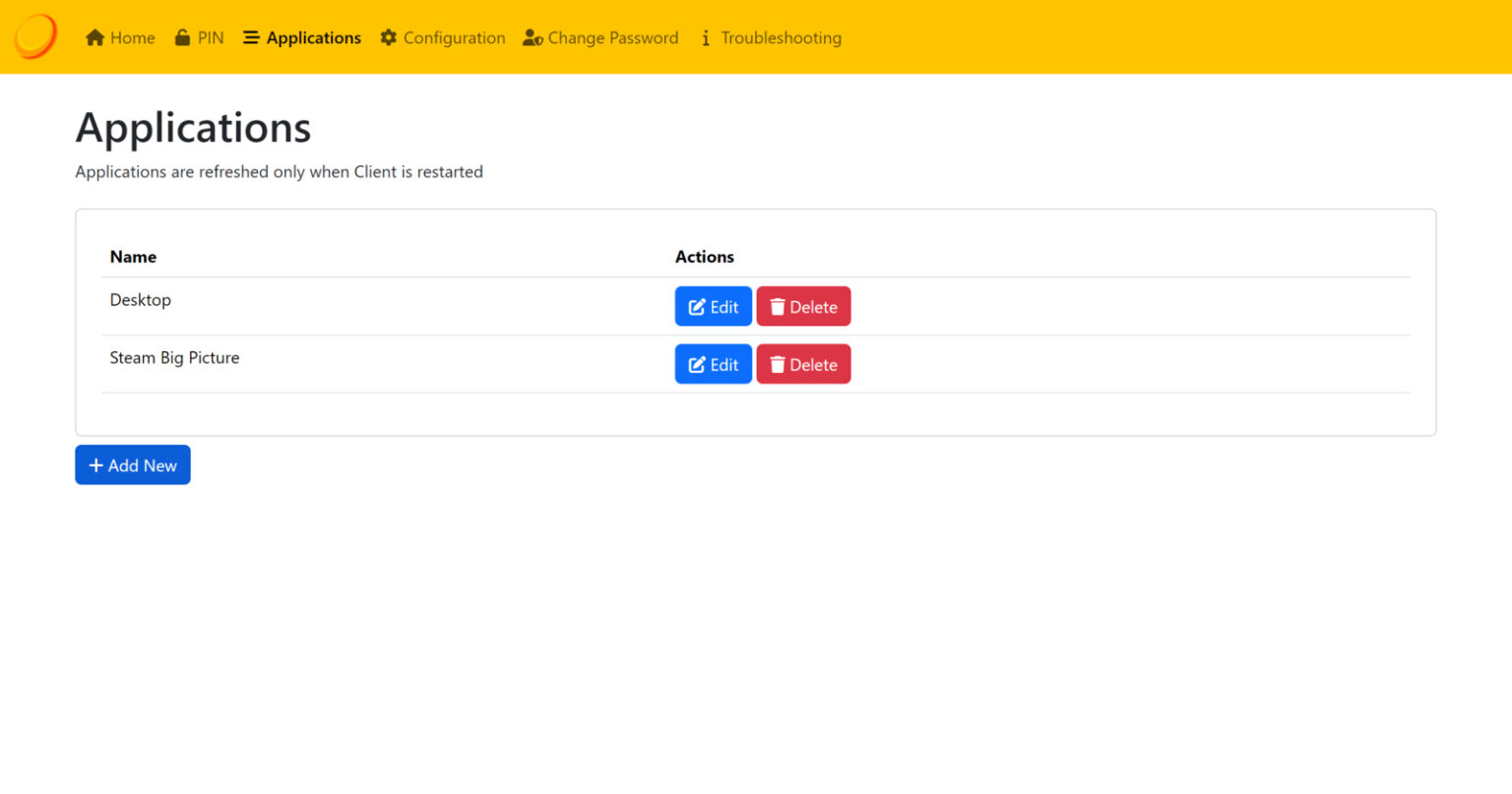Image resolution: width=1512 pixels, height=794 pixels.
Task: Click the info icon next to Troubleshooting
Action: point(706,37)
